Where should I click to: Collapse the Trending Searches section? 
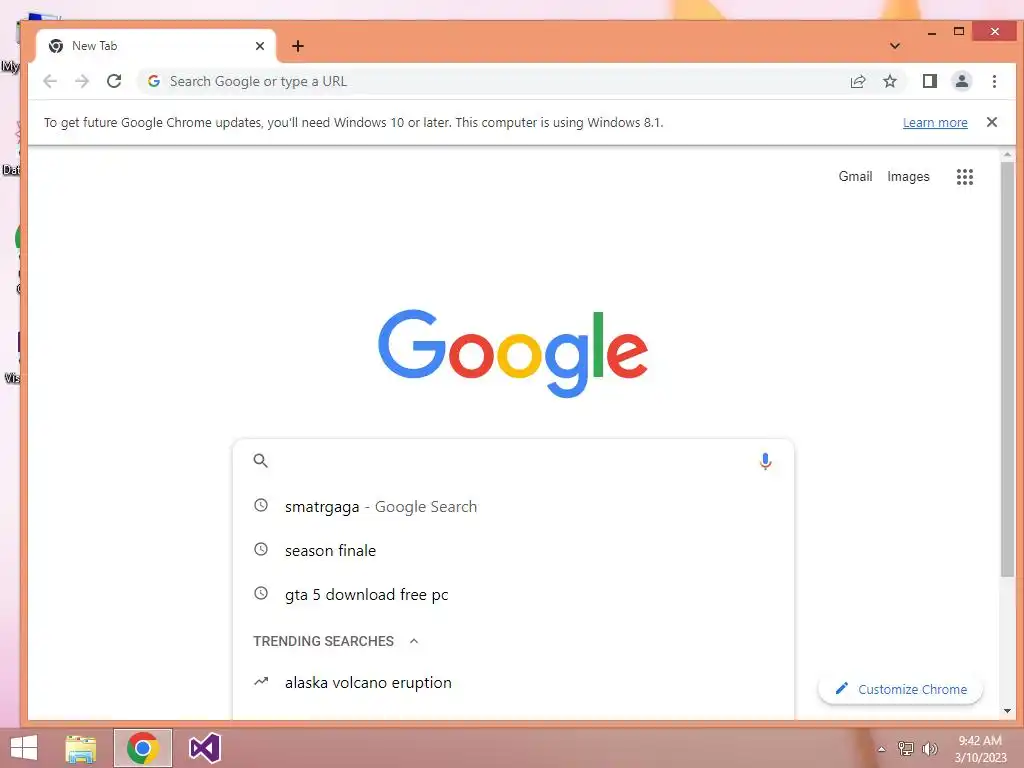tap(413, 641)
